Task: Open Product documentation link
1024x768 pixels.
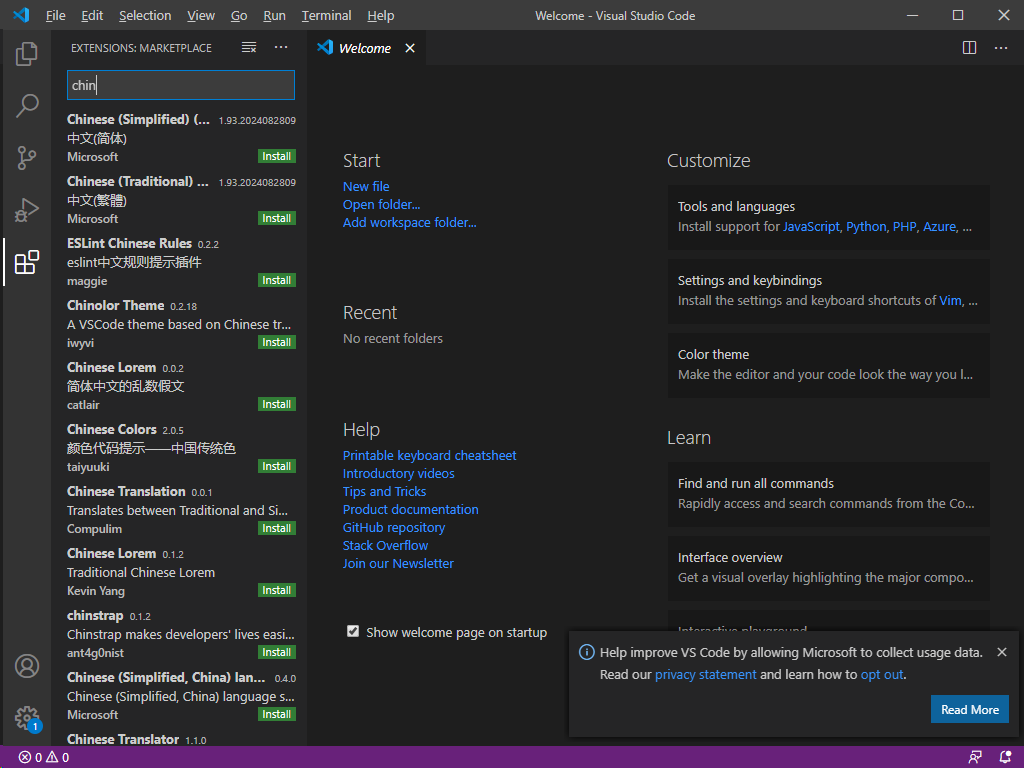Action: (411, 509)
